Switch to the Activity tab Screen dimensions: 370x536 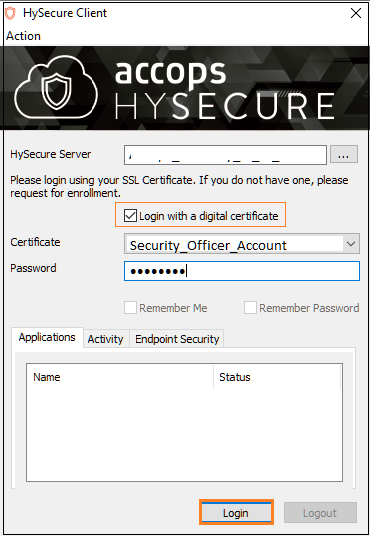click(106, 339)
